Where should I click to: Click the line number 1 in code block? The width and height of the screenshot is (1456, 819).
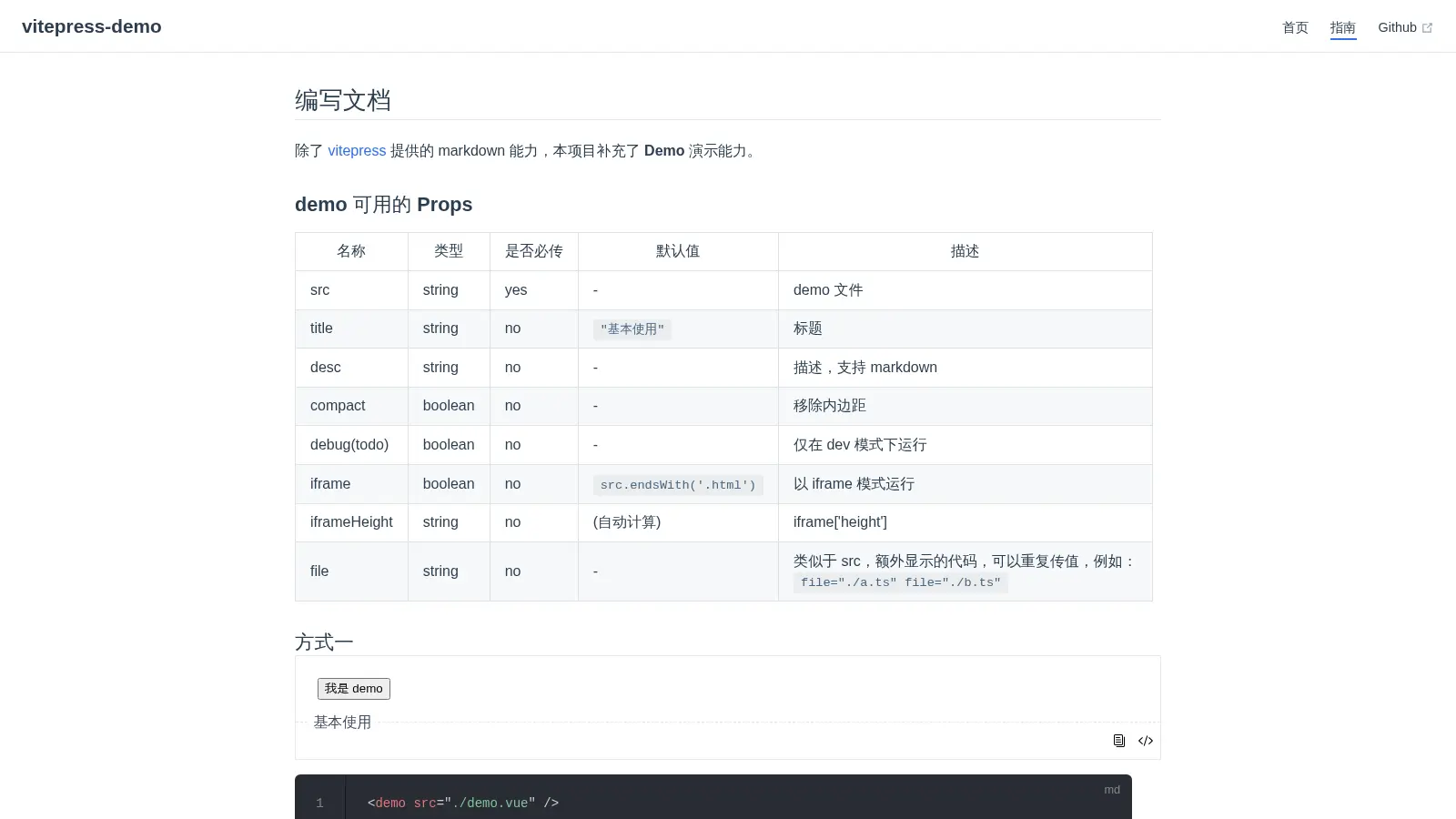[319, 803]
